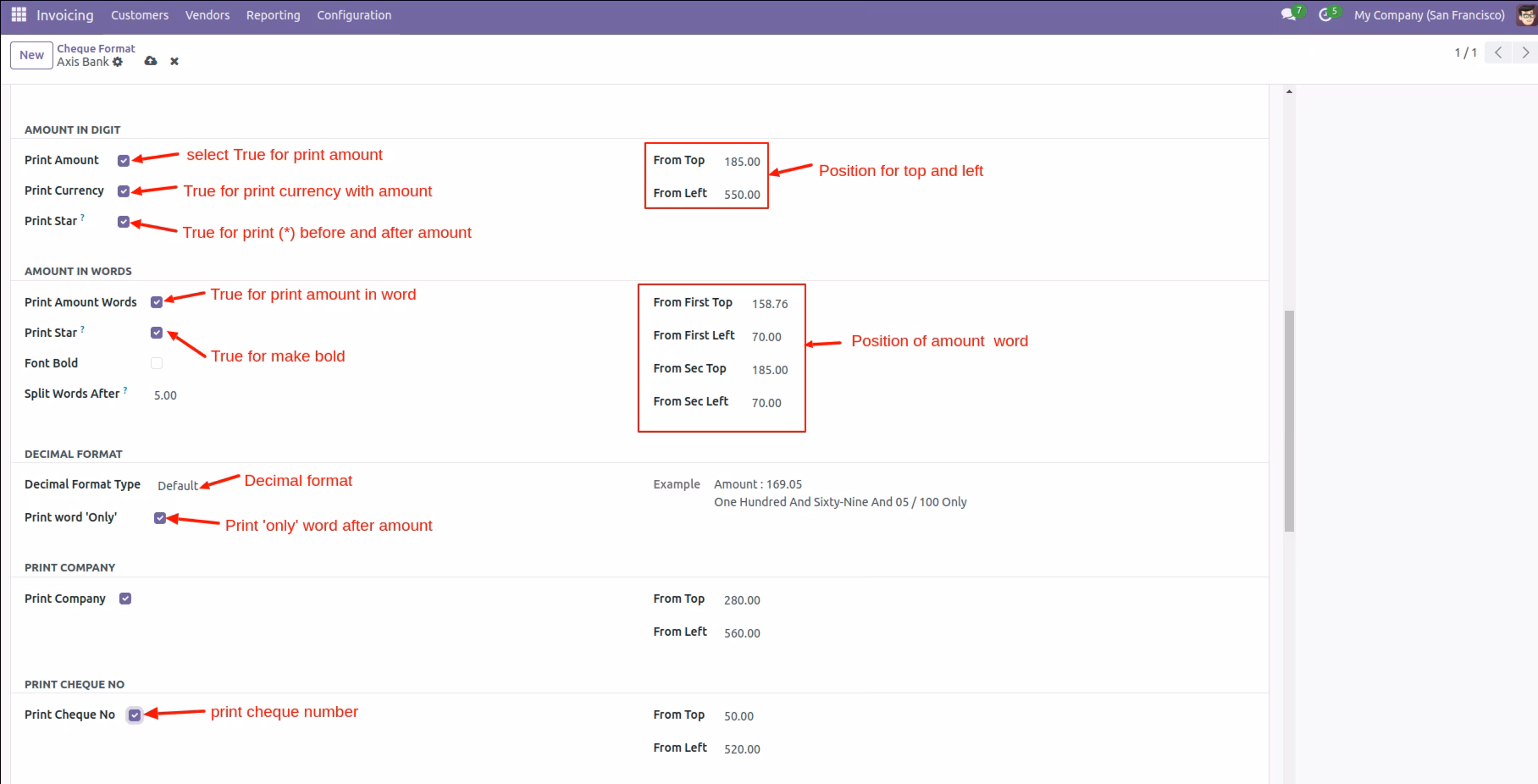This screenshot has height=784, width=1538.
Task: Show help tooltip for Split Words After
Action: click(125, 390)
